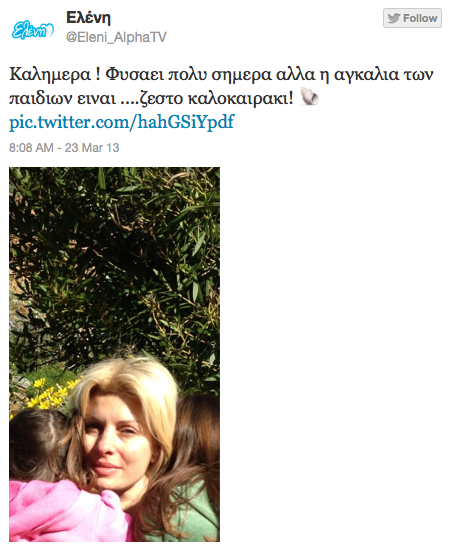Click the date 23 Mar 13

[x=92, y=148]
